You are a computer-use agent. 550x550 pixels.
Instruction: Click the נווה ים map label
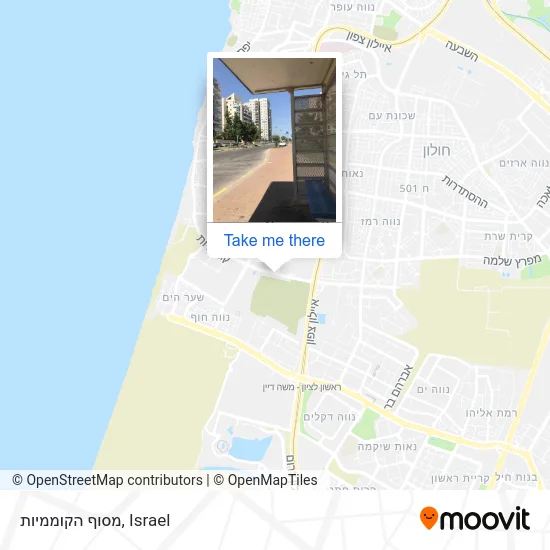pos(433,389)
